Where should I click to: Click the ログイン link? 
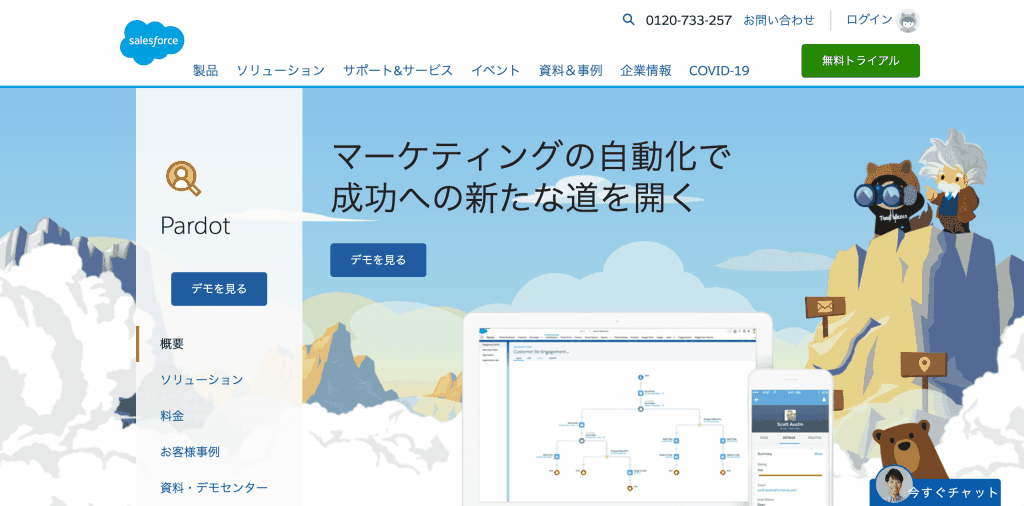click(869, 20)
